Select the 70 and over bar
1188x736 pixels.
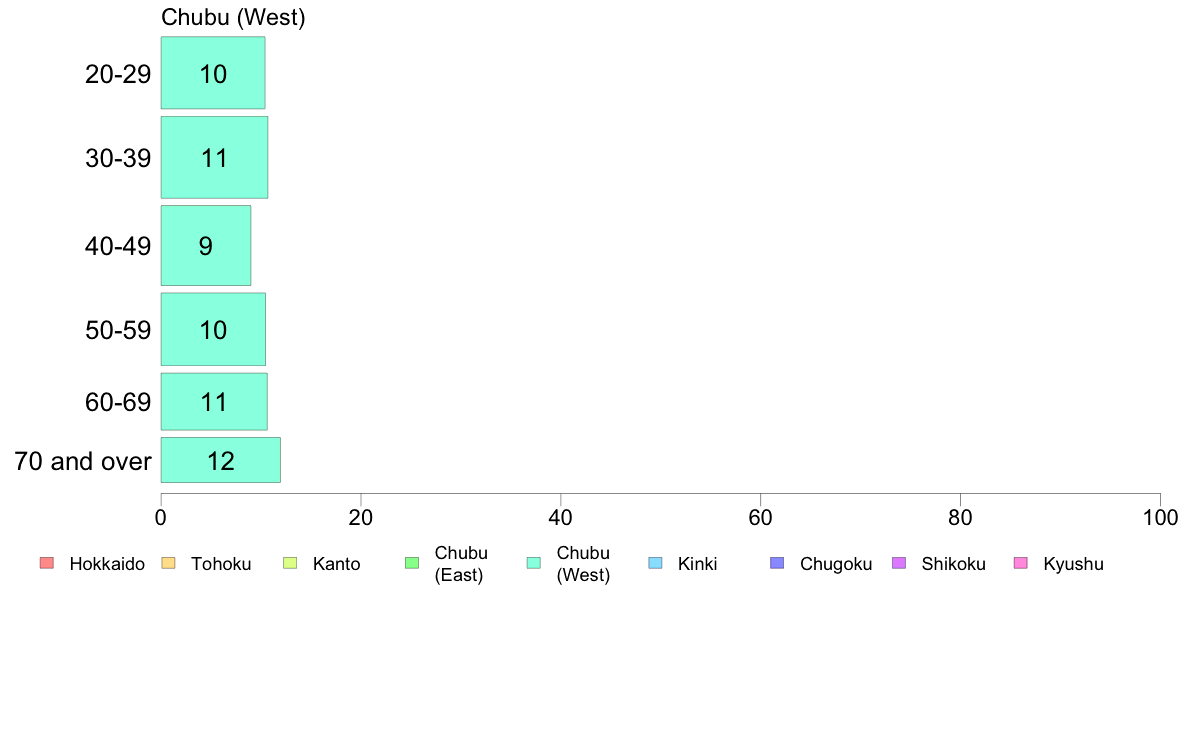(x=220, y=460)
